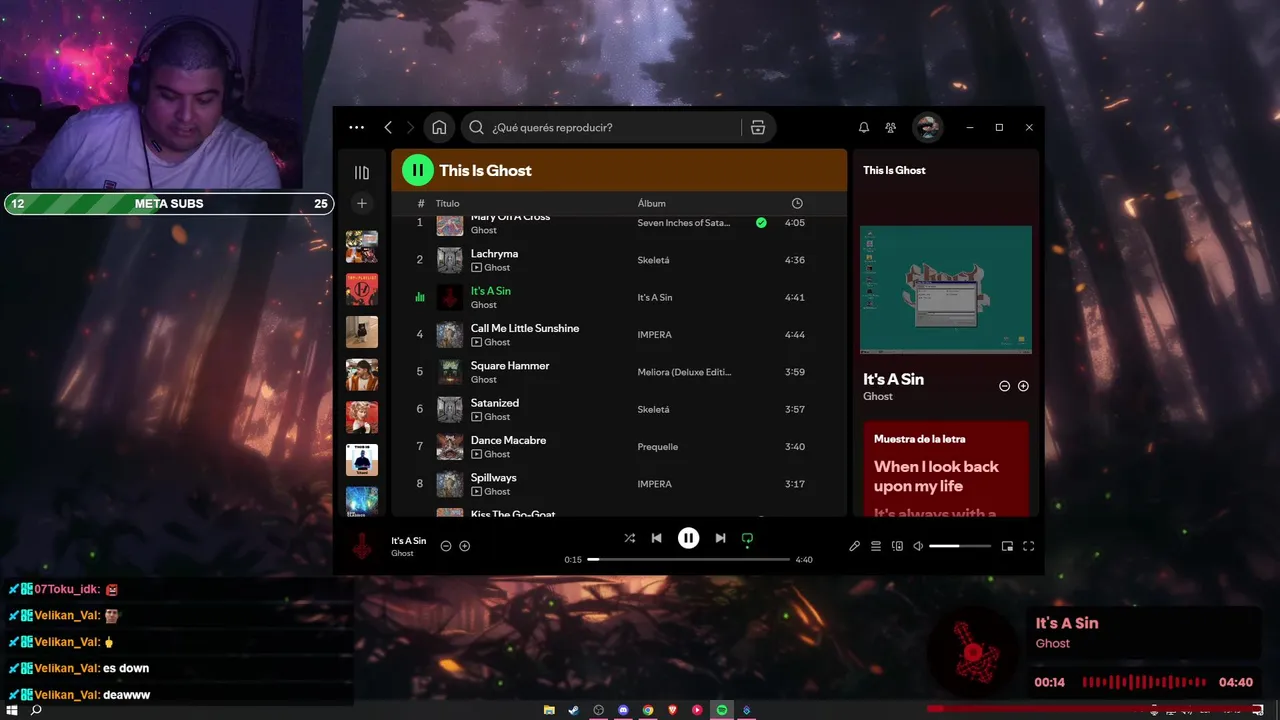Skip to the previous track
This screenshot has height=720, width=1280.
point(657,538)
